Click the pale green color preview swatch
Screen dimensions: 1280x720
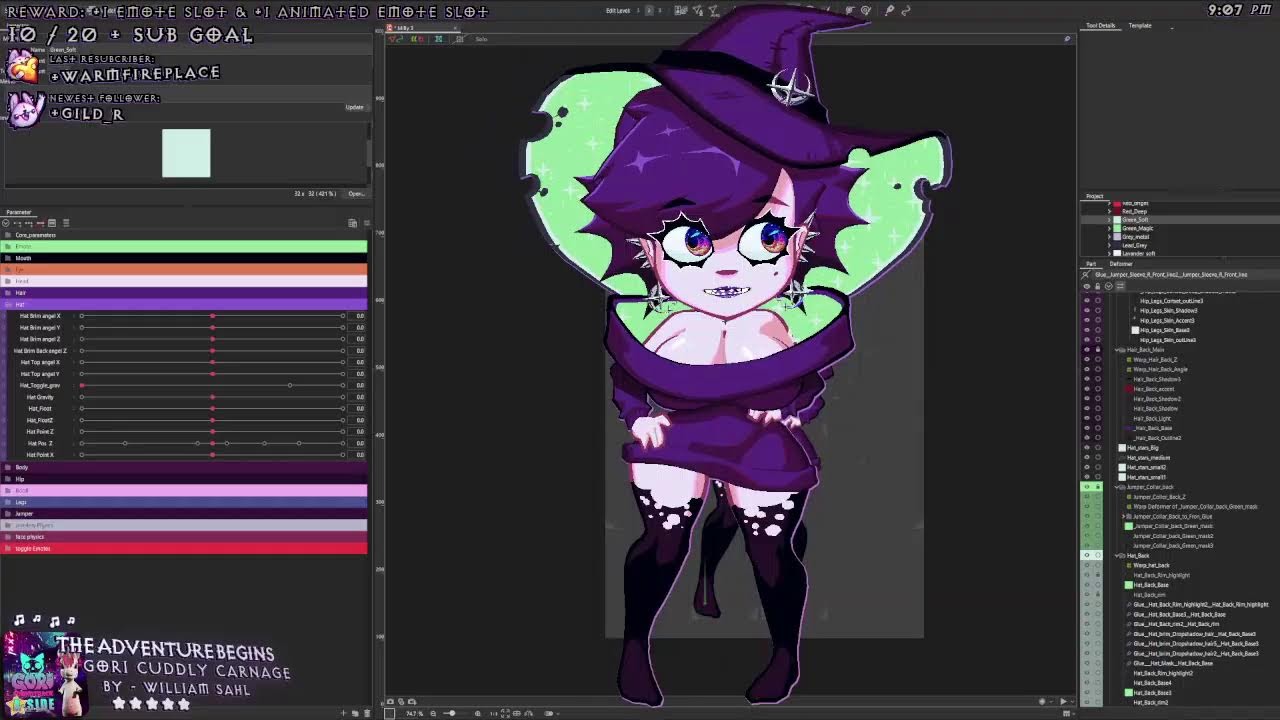click(x=186, y=153)
